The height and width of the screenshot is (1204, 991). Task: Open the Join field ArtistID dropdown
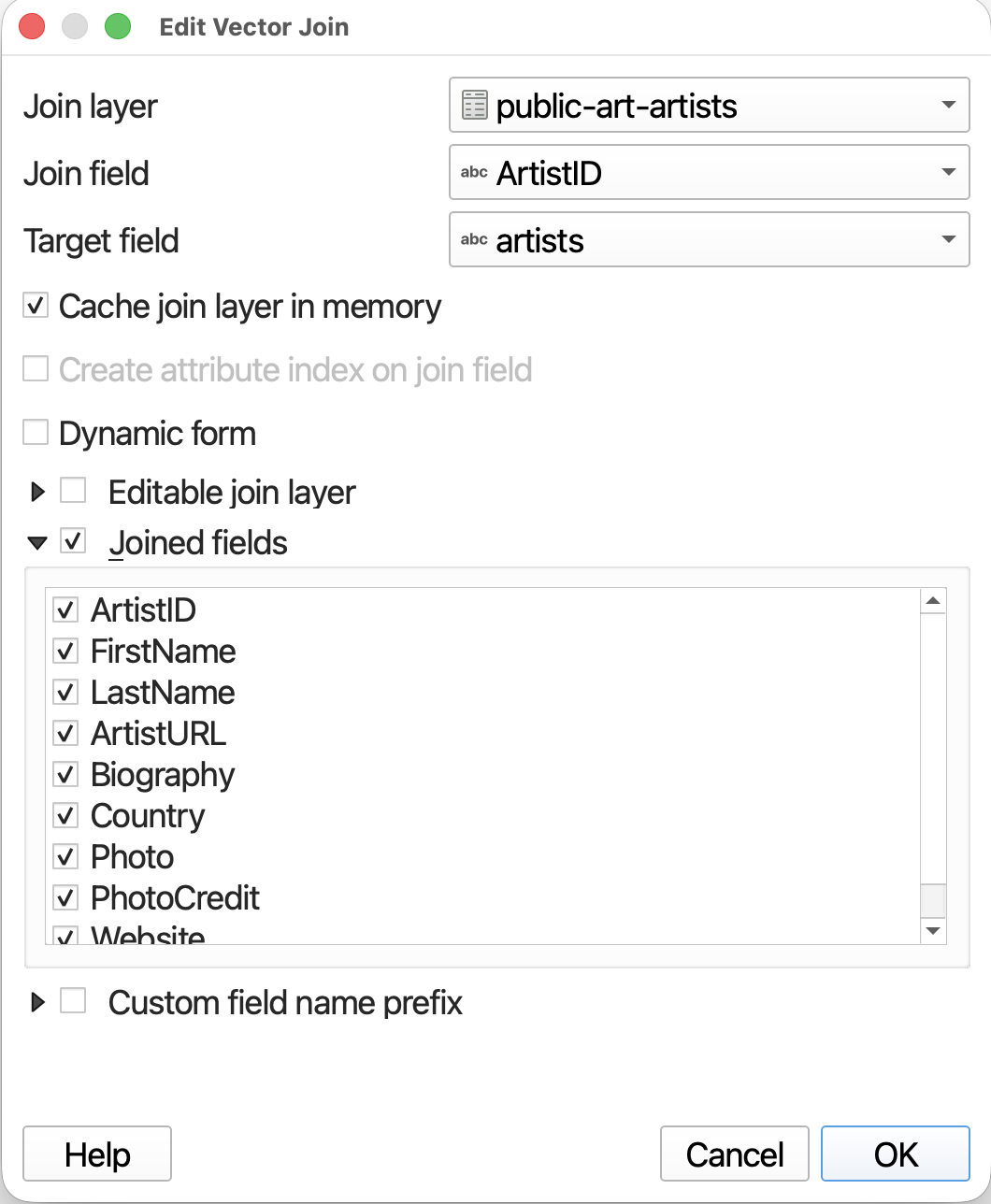709,173
